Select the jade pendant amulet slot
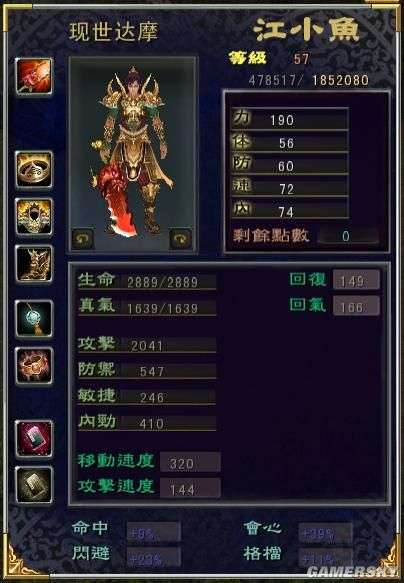This screenshot has width=404, height=583. pyautogui.click(x=34, y=318)
